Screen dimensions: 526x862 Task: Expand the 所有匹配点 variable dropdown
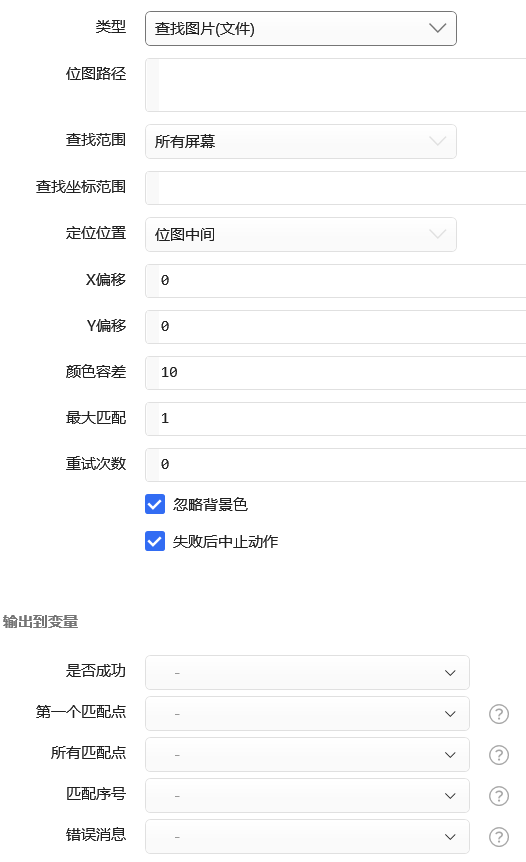tap(307, 754)
